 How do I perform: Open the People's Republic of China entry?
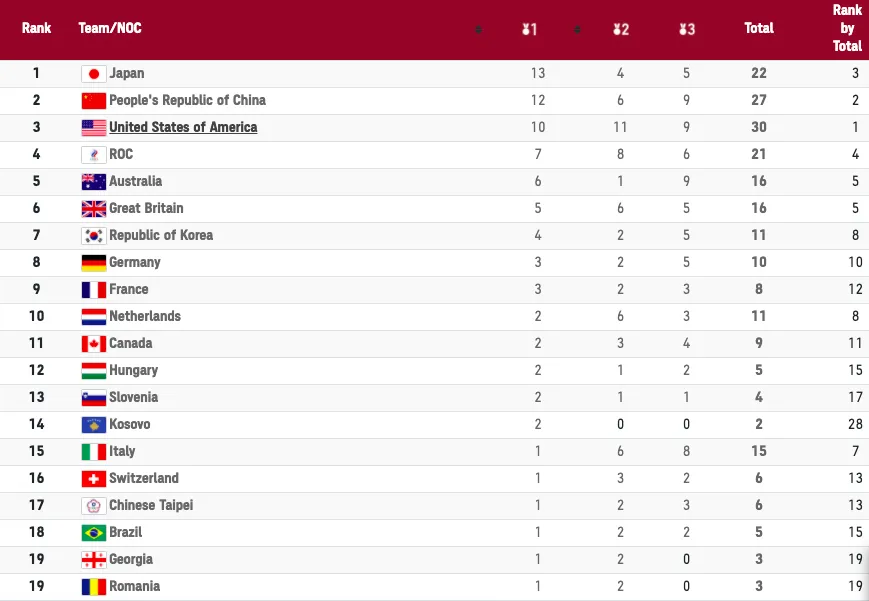(187, 100)
